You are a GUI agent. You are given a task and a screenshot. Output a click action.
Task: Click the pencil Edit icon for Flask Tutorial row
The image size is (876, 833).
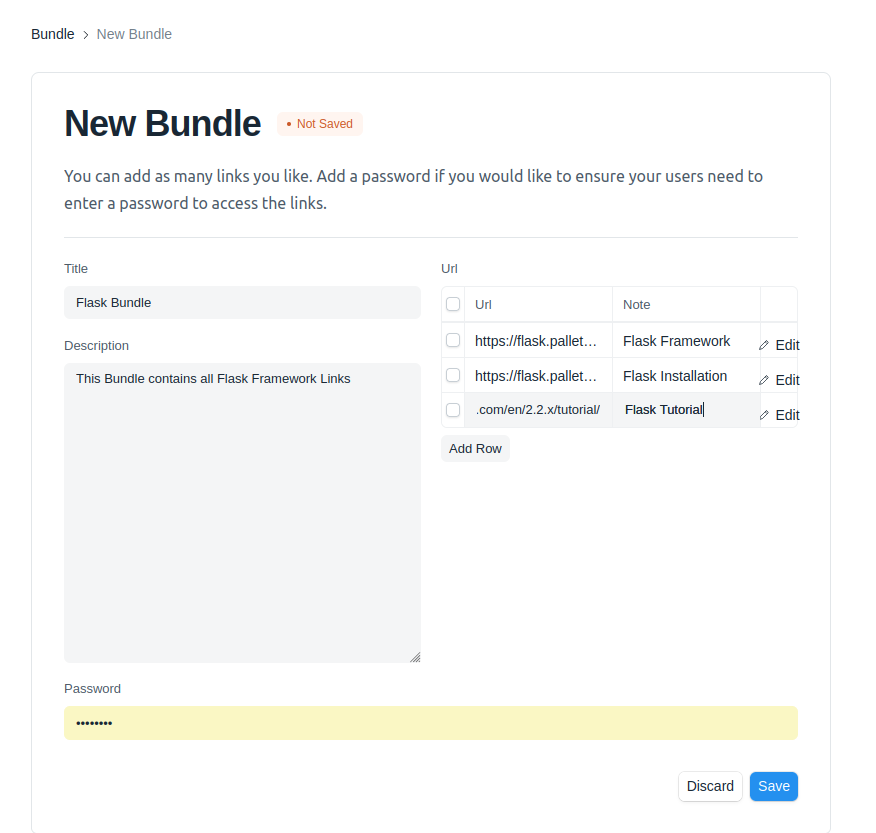(764, 415)
